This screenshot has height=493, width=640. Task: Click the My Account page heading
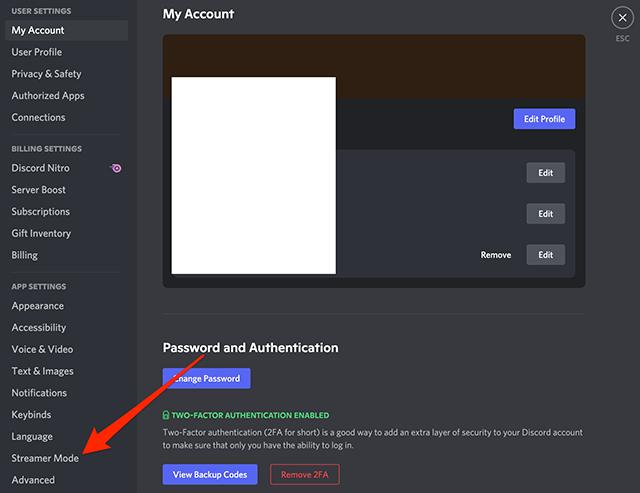[x=198, y=14]
